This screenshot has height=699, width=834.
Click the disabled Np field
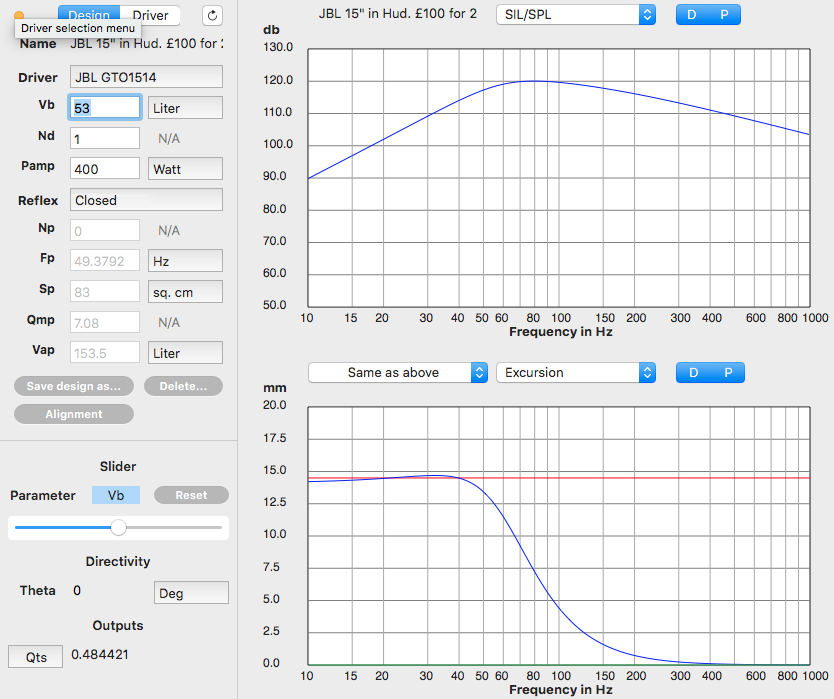tap(105, 230)
